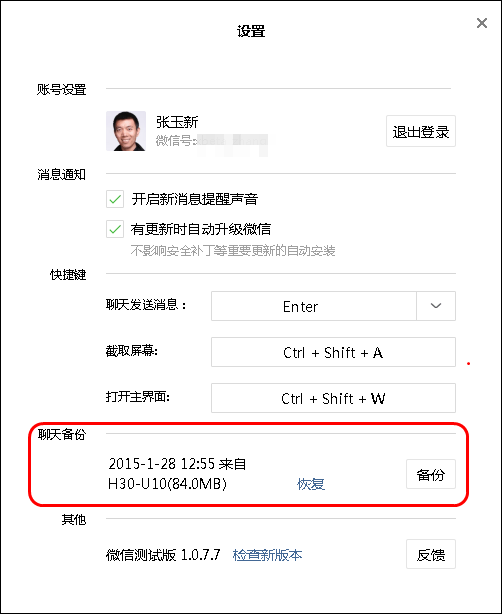Image resolution: width=502 pixels, height=614 pixels.
Task: Click the 检查新版本 link
Action: [267, 555]
